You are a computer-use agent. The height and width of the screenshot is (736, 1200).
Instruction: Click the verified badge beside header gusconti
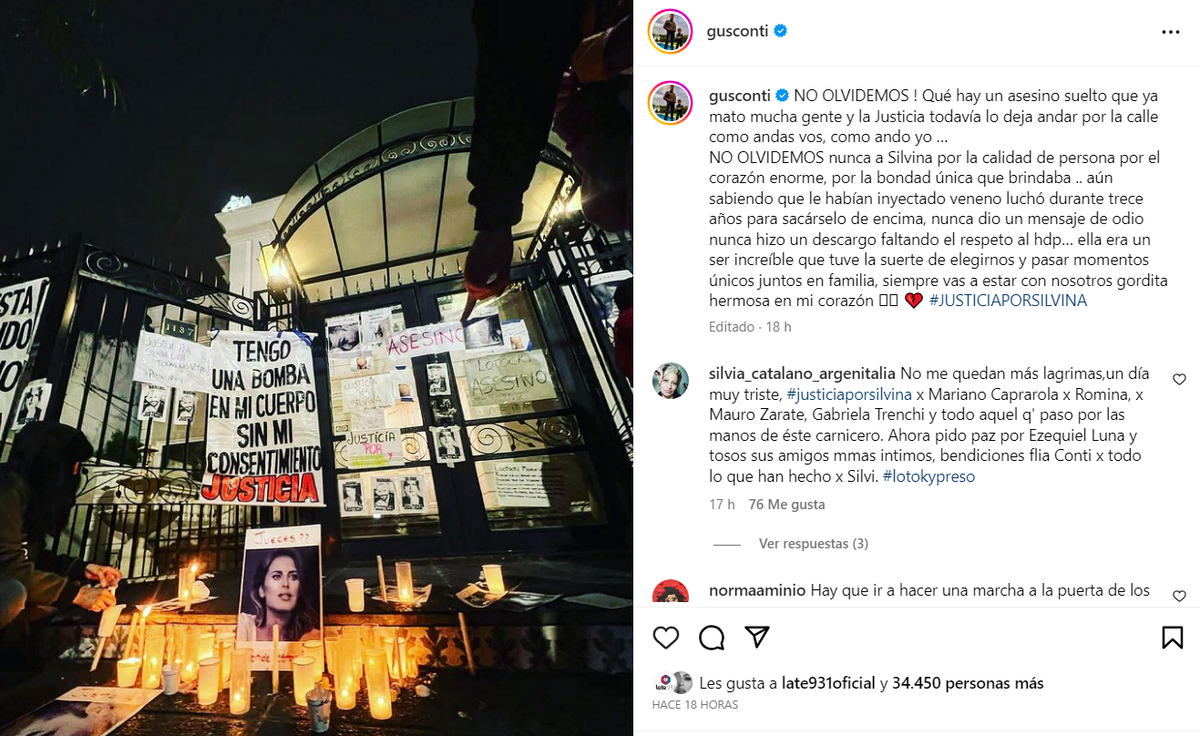pyautogui.click(x=781, y=31)
